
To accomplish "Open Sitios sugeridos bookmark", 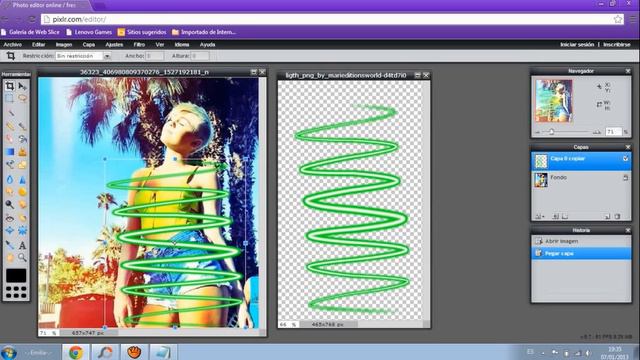I will click(142, 32).
